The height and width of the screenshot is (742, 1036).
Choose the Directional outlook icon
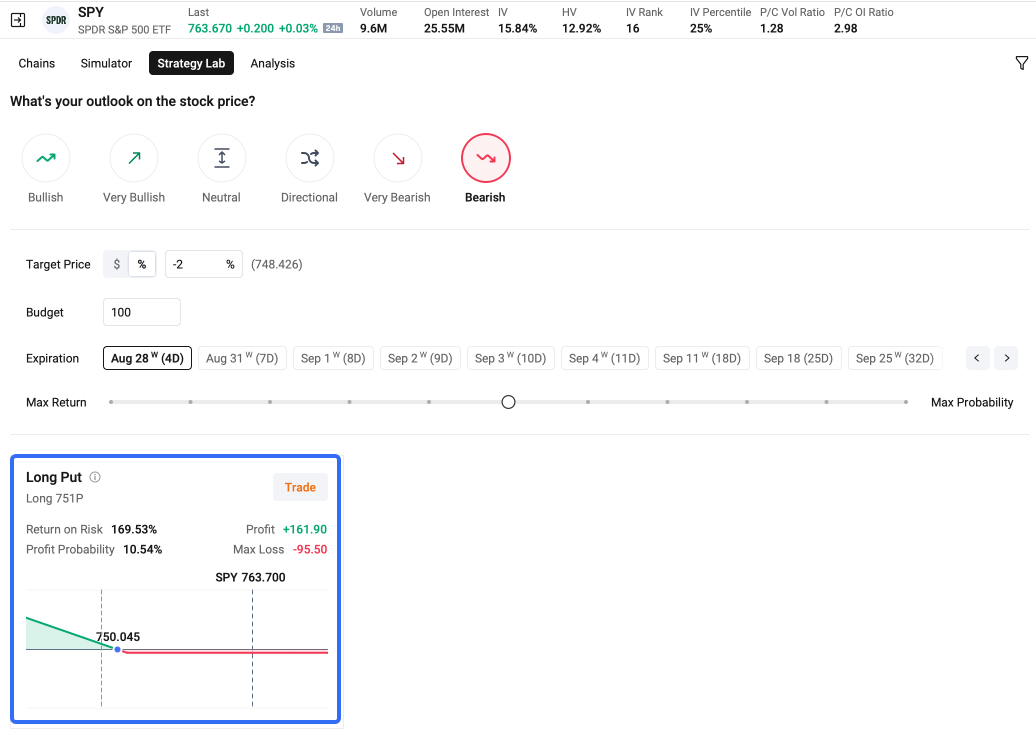[310, 158]
